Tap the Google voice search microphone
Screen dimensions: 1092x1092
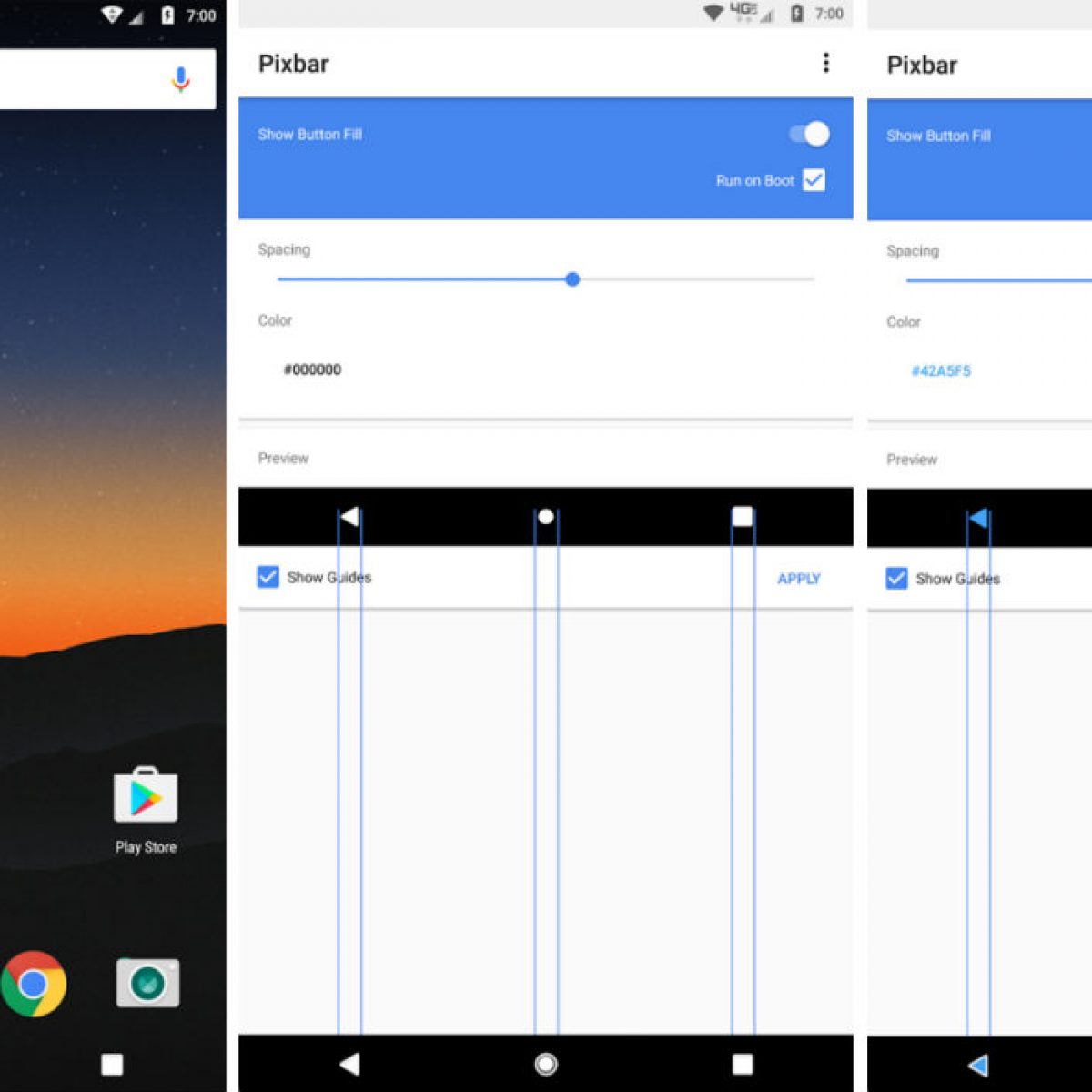coord(180,80)
